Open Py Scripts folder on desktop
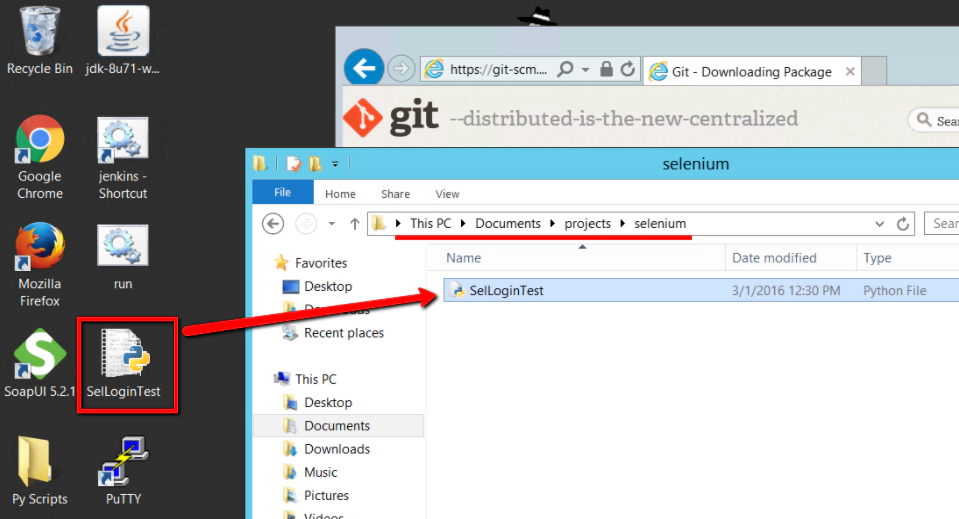Viewport: 959px width, 519px height. click(40, 465)
